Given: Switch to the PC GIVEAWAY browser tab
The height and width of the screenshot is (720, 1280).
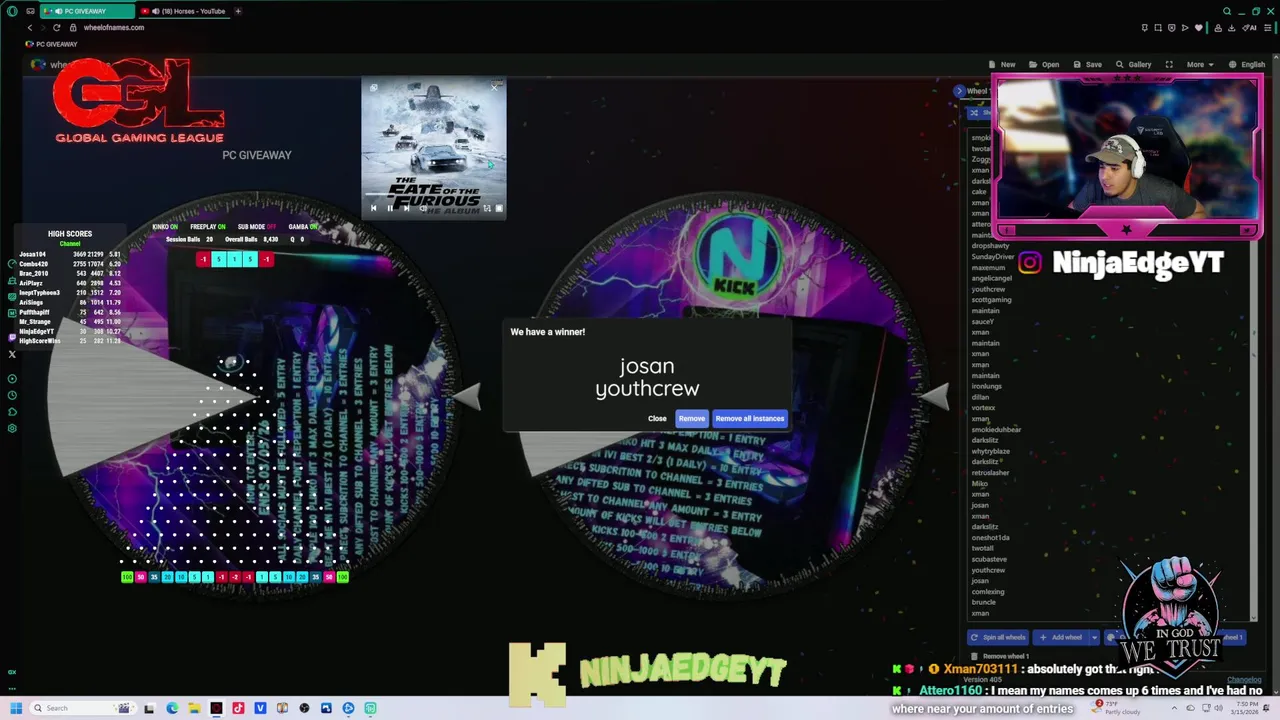Looking at the screenshot, I should (x=85, y=11).
